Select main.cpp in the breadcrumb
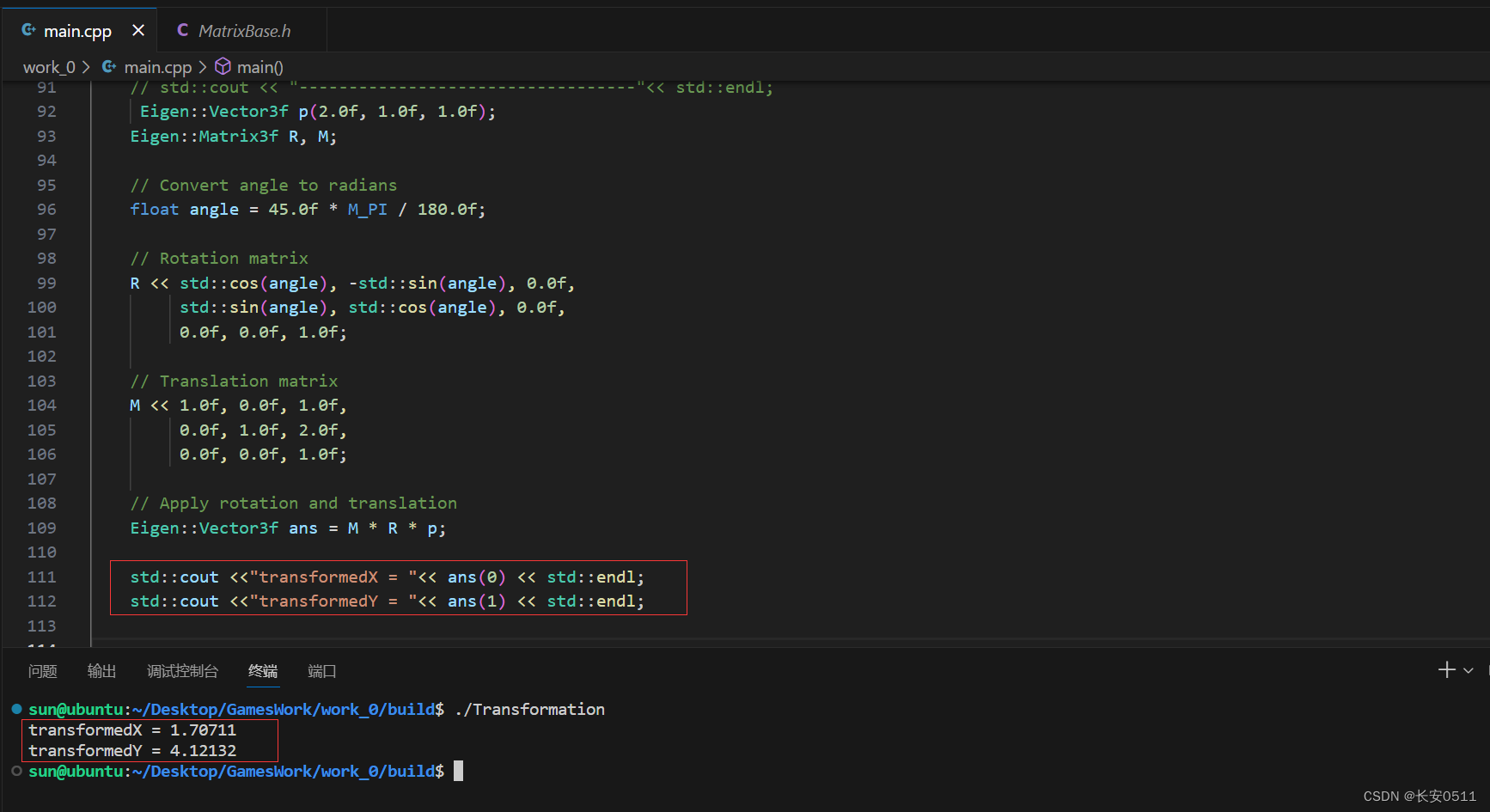The width and height of the screenshot is (1490, 812). (x=158, y=67)
